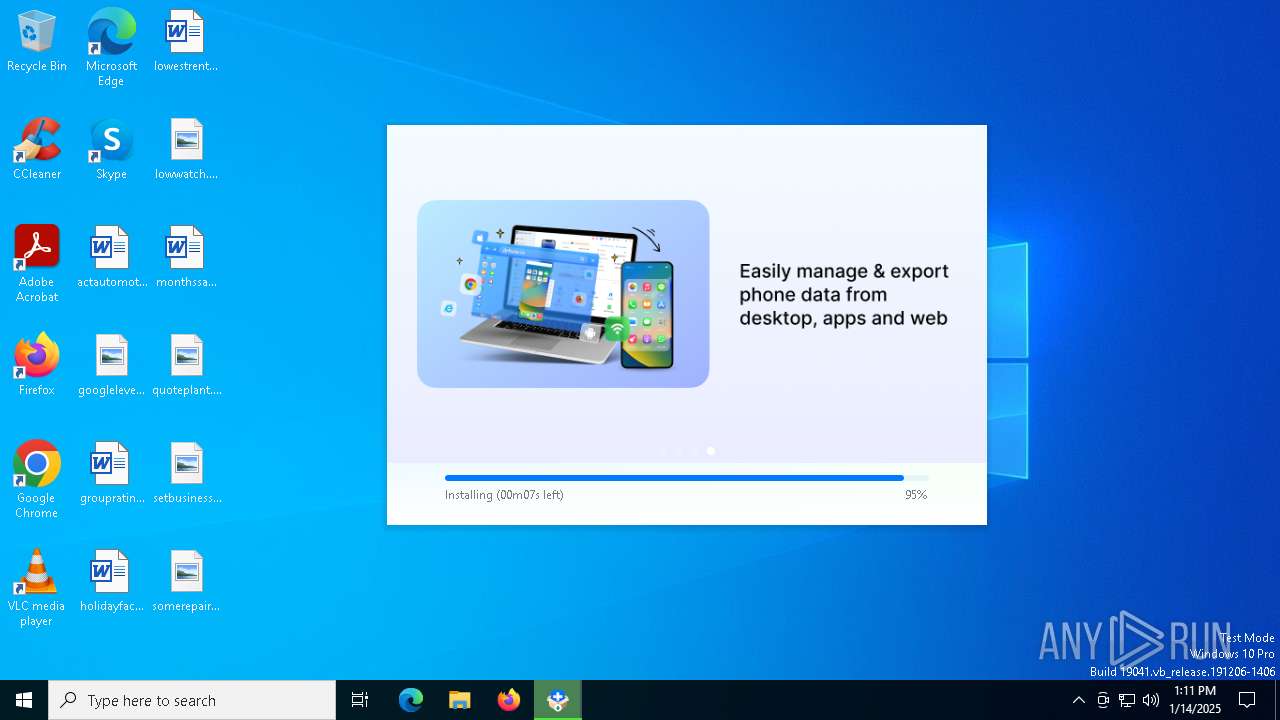Open the Firefox desktop shortcut
Screen dimensions: 1280x720
pos(37,365)
